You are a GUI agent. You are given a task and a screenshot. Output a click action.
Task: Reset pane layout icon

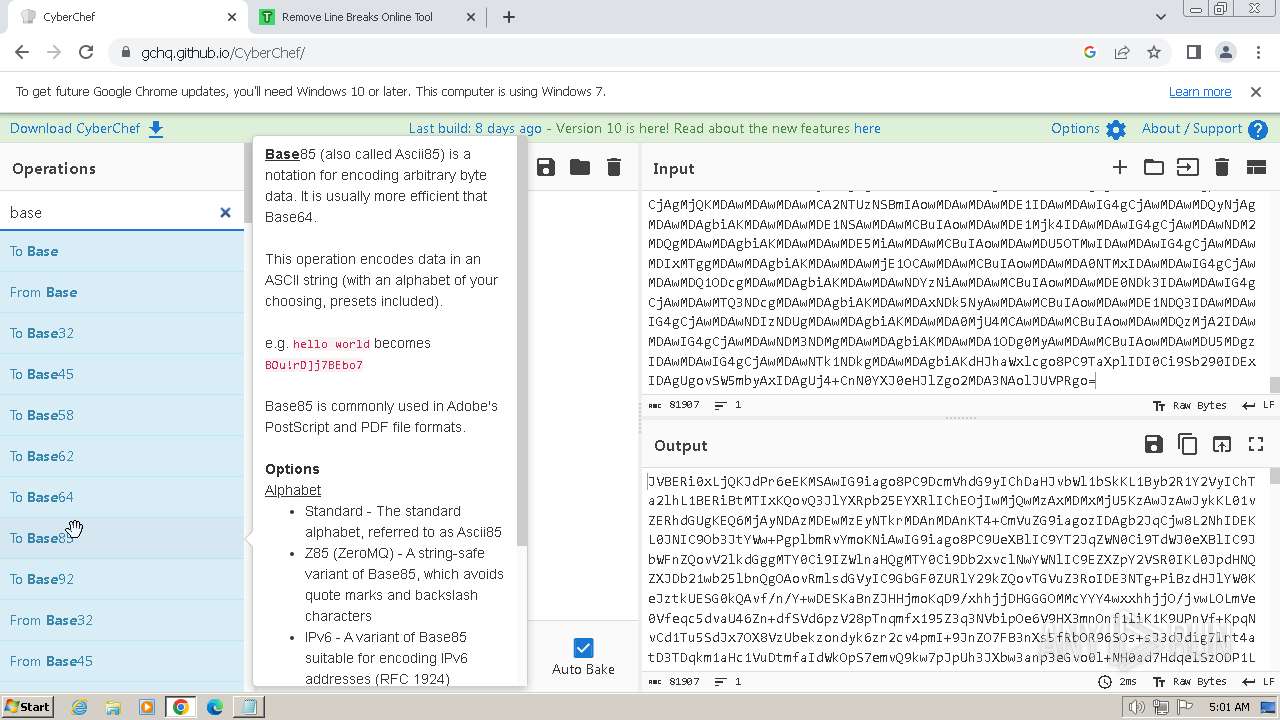pos(1256,167)
